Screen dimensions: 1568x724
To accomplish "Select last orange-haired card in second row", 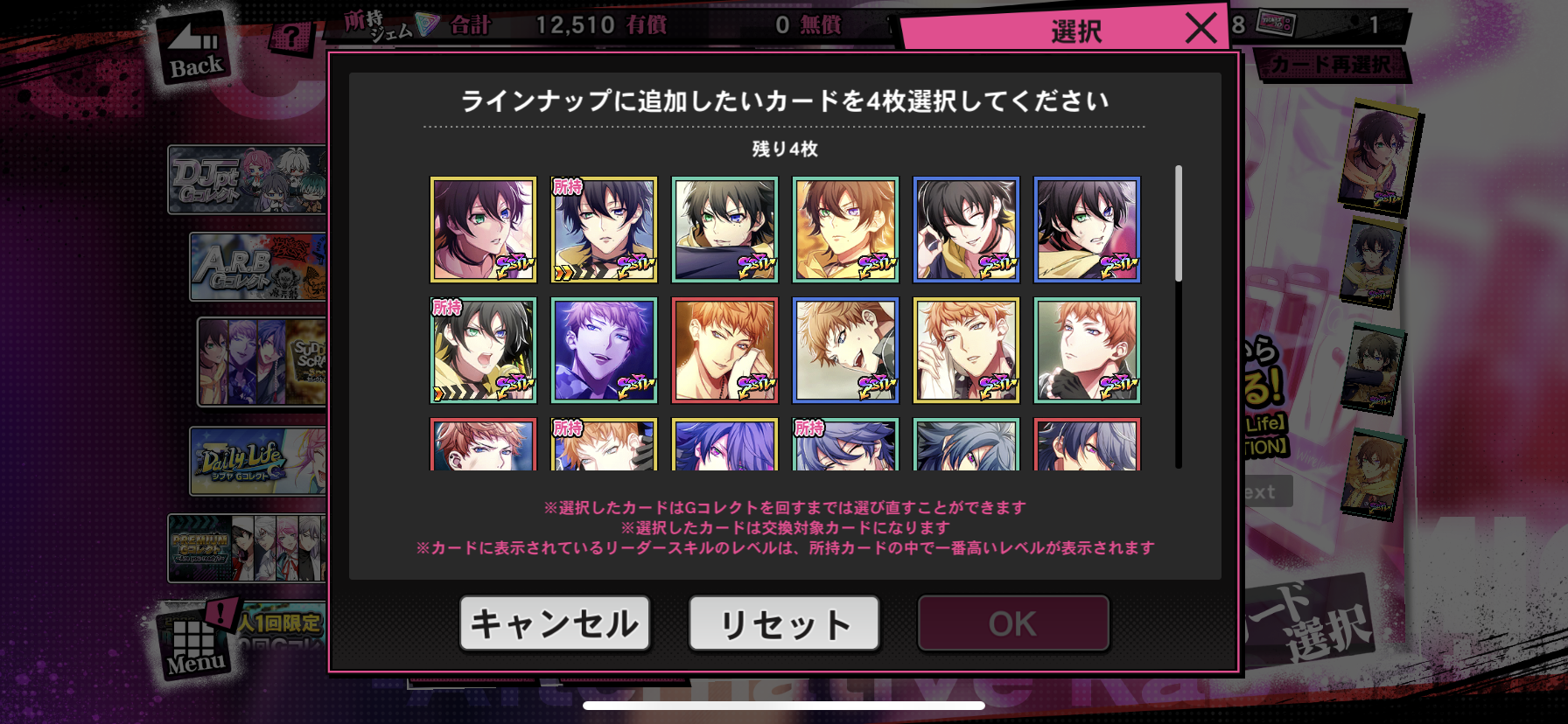I will 1087,351.
